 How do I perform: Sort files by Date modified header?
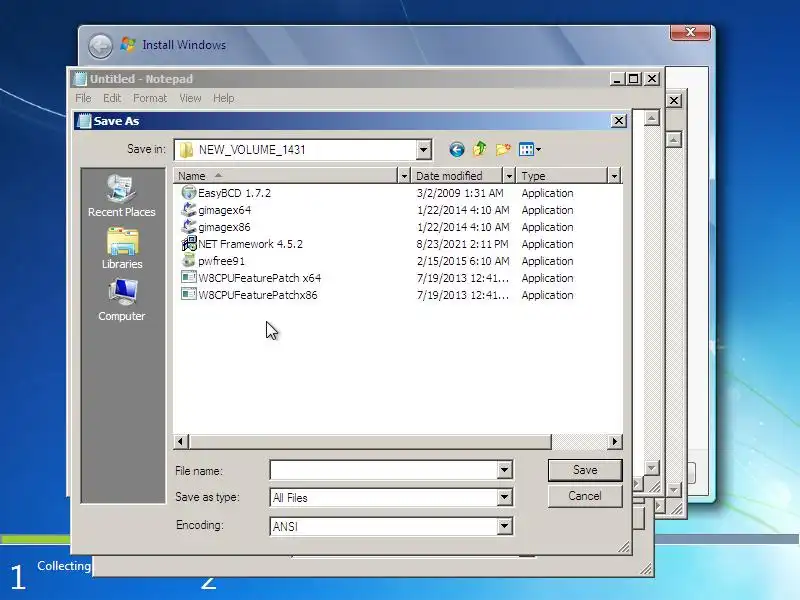(457, 176)
